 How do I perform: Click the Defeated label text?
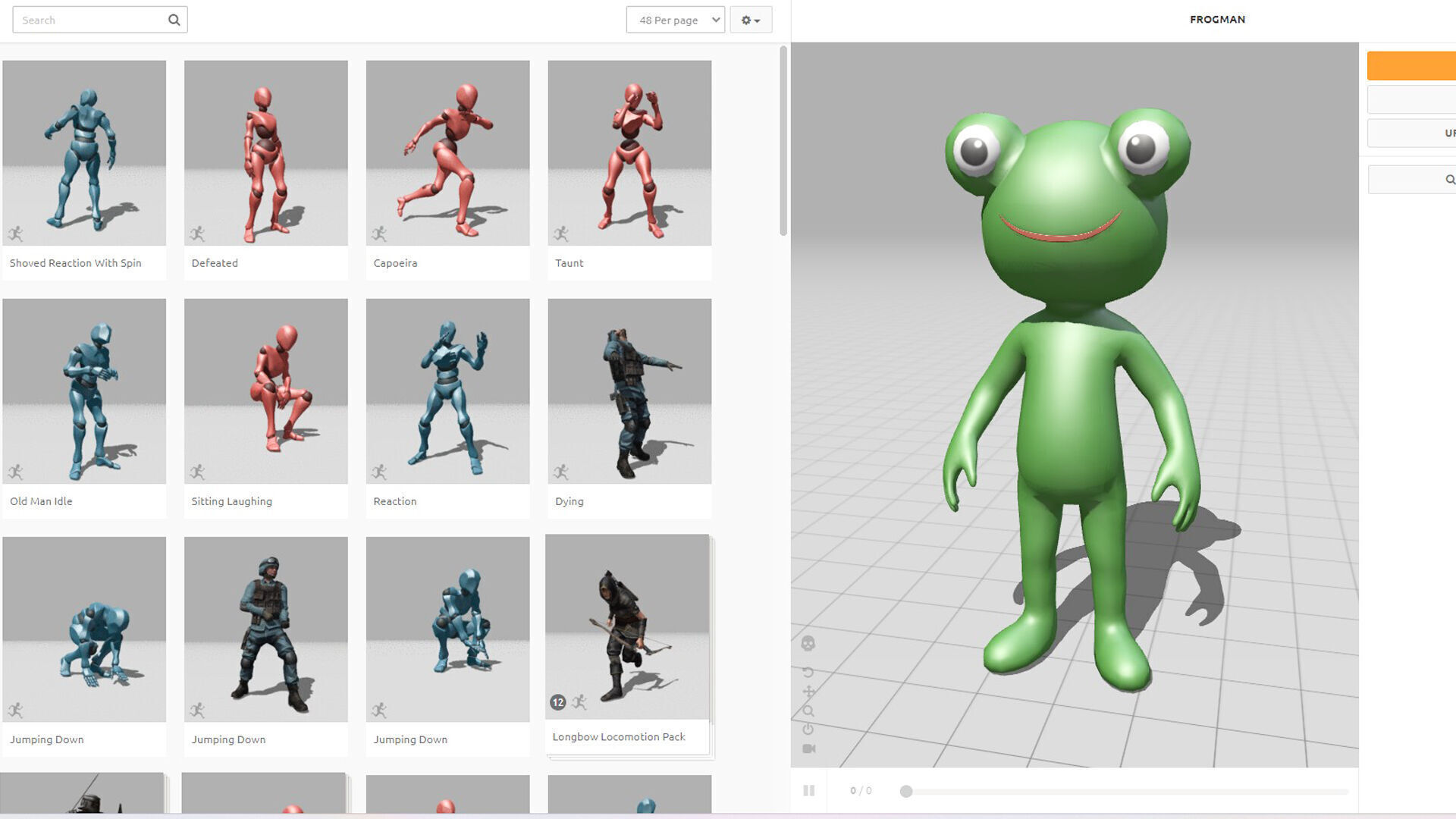click(215, 263)
